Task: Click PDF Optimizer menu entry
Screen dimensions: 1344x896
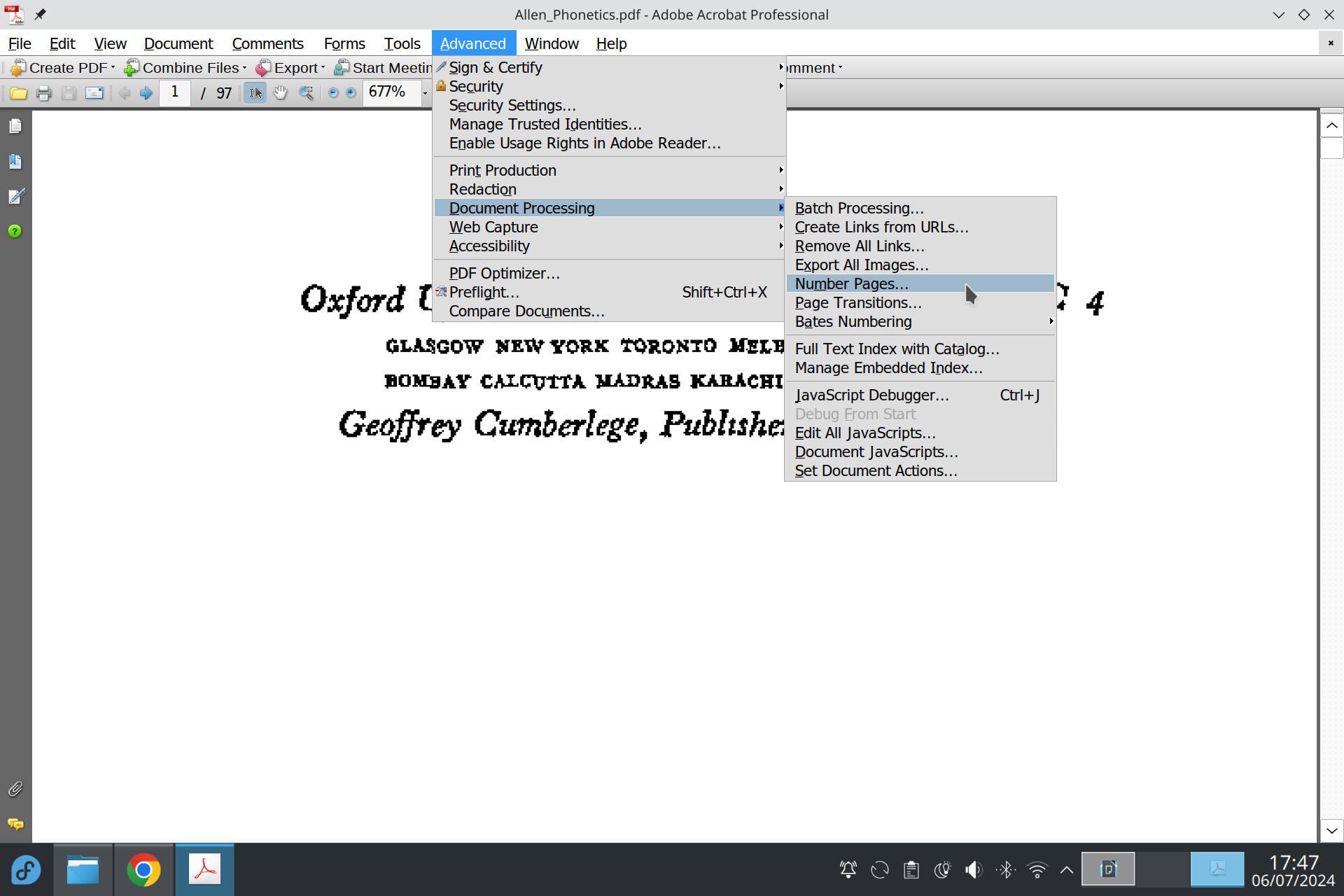Action: (504, 274)
